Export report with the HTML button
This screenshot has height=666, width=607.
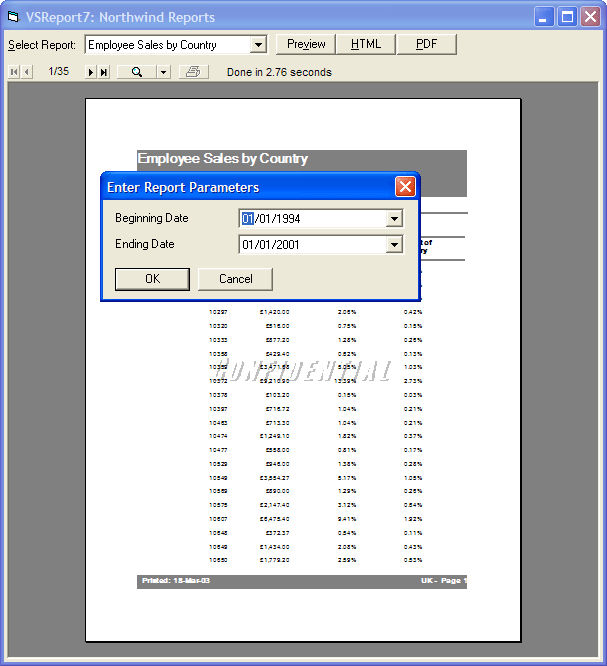coord(366,44)
